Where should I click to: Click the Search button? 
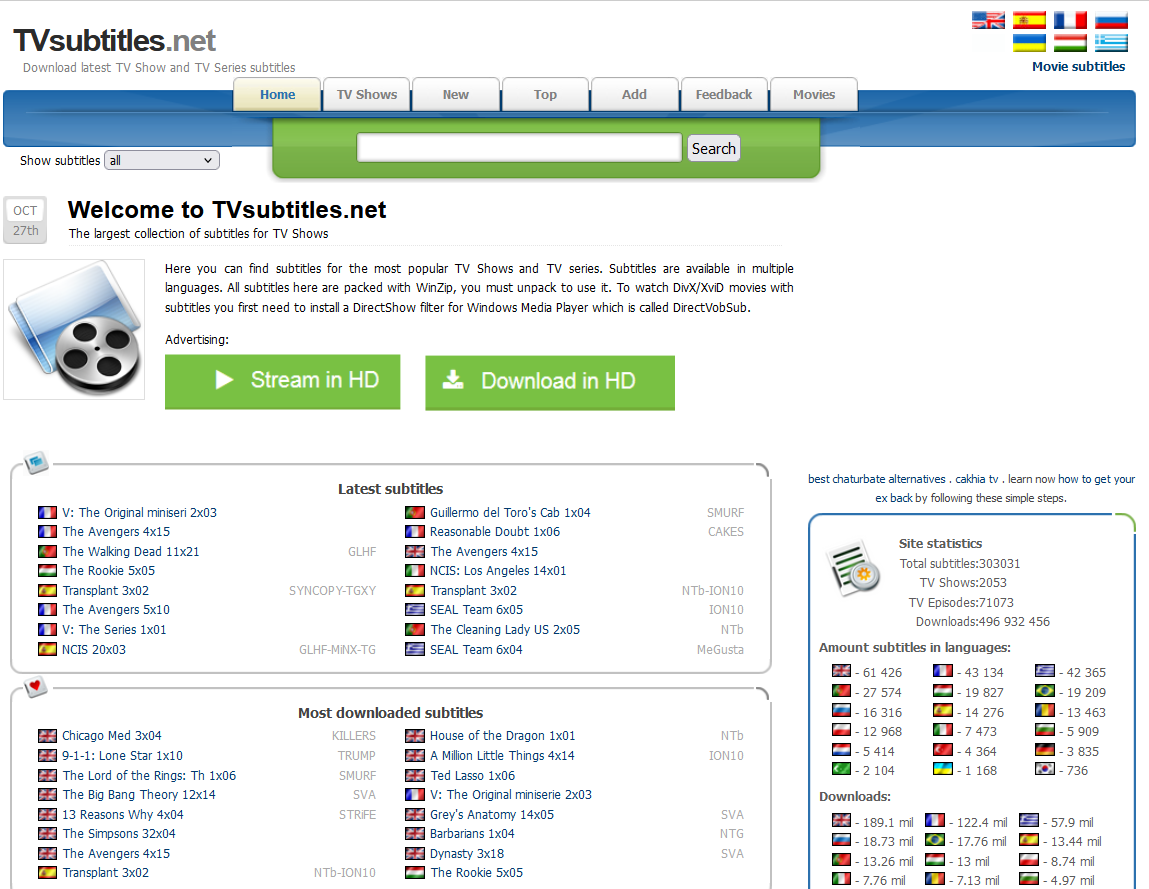[714, 149]
